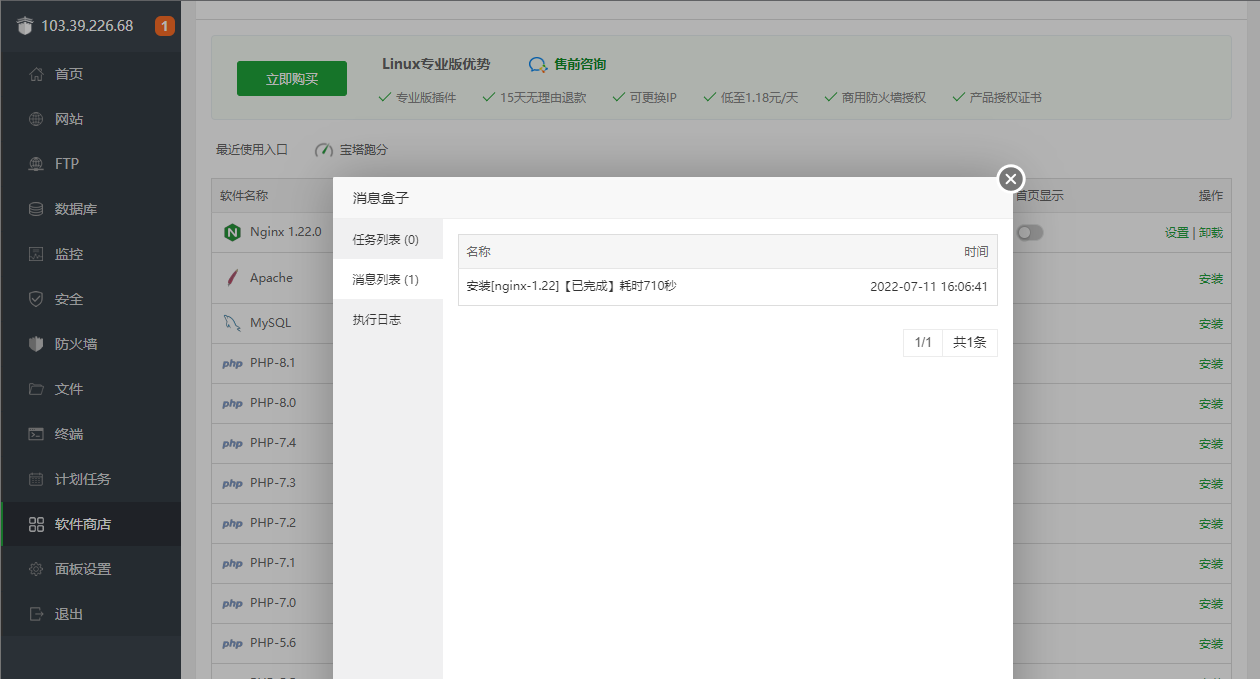Click the php icon for PHP-5.6
This screenshot has height=679, width=1260.
232,643
